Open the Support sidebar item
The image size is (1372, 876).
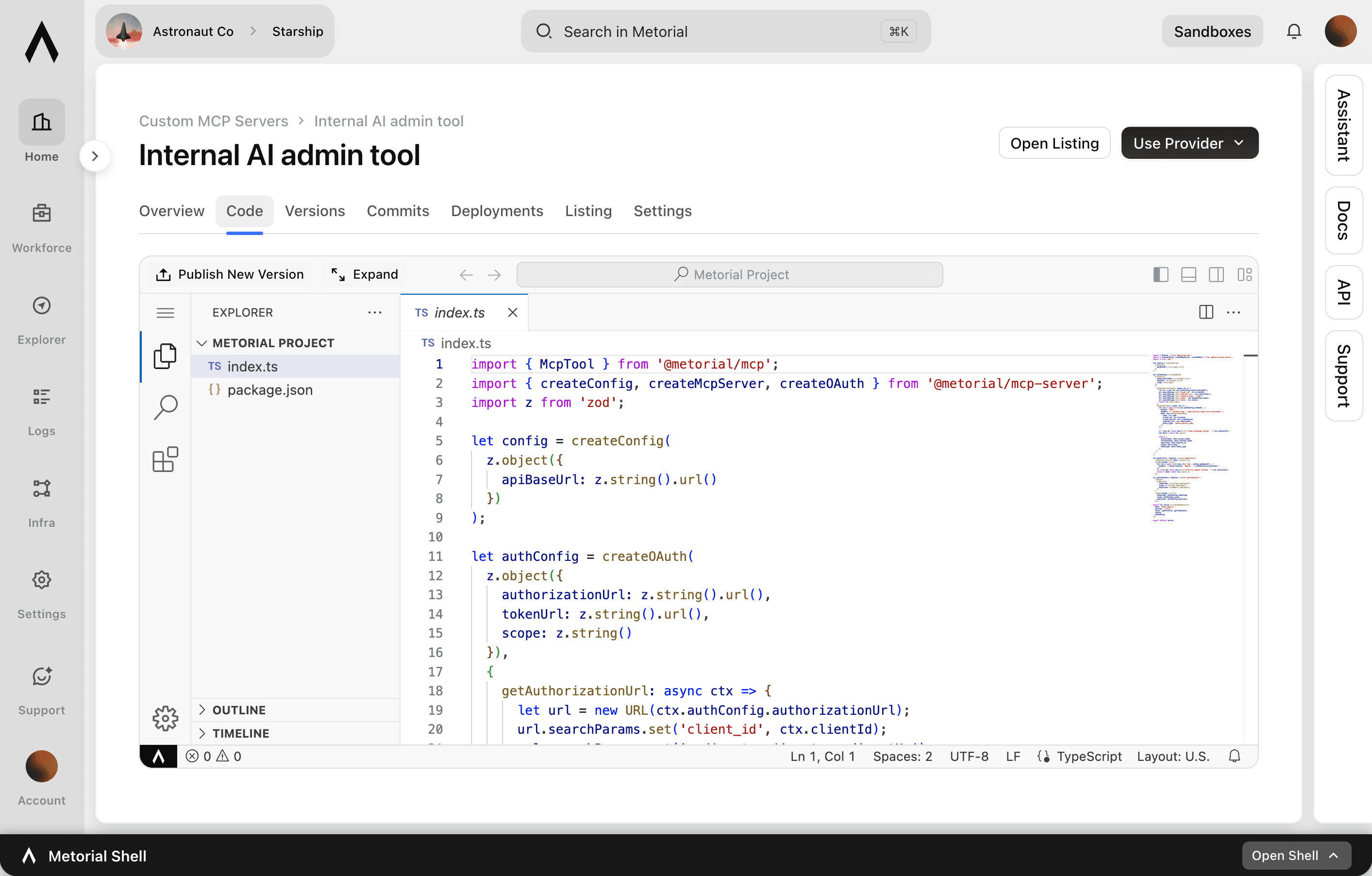[x=42, y=690]
